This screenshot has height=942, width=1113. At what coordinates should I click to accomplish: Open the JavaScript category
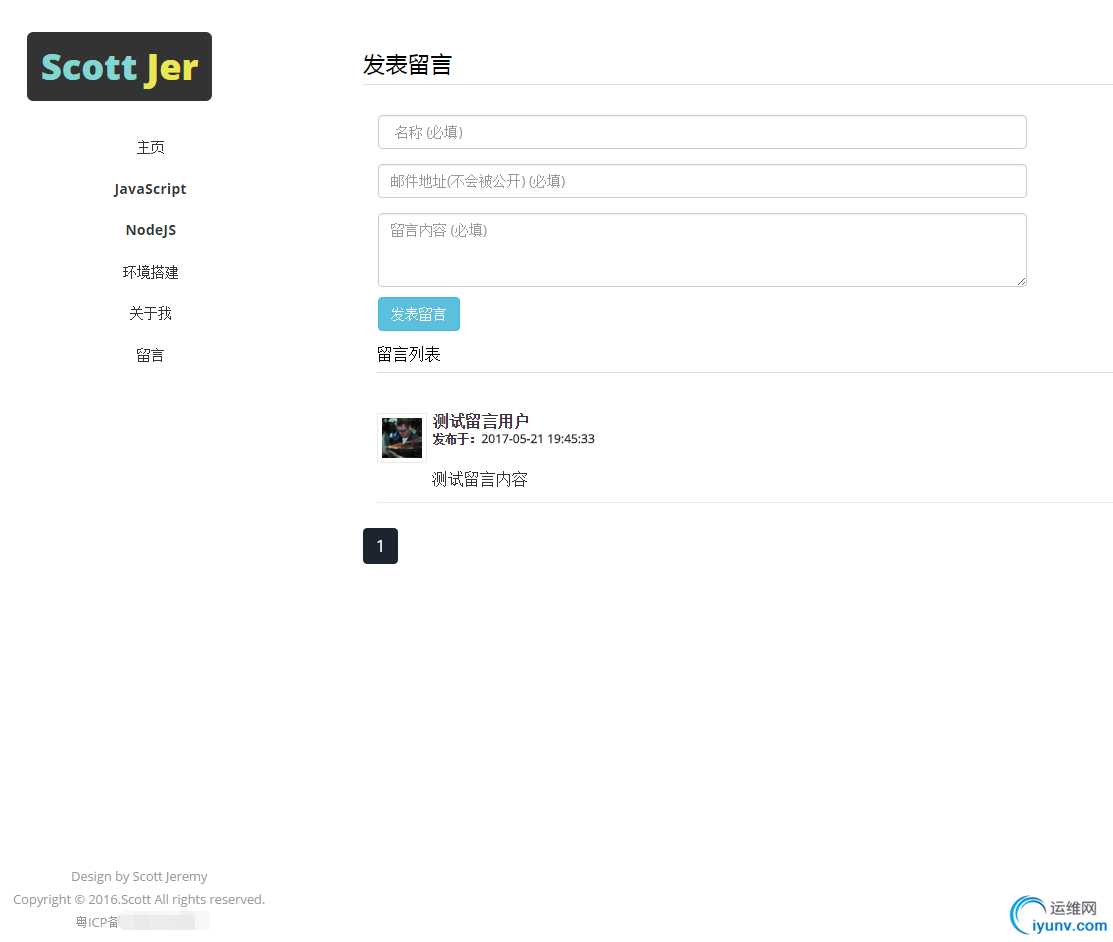(x=150, y=189)
